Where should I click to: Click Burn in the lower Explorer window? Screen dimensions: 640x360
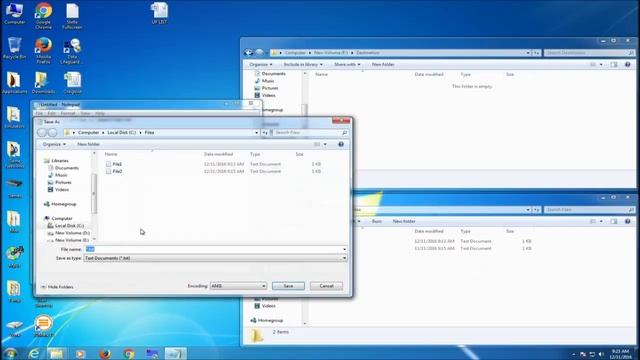(377, 221)
